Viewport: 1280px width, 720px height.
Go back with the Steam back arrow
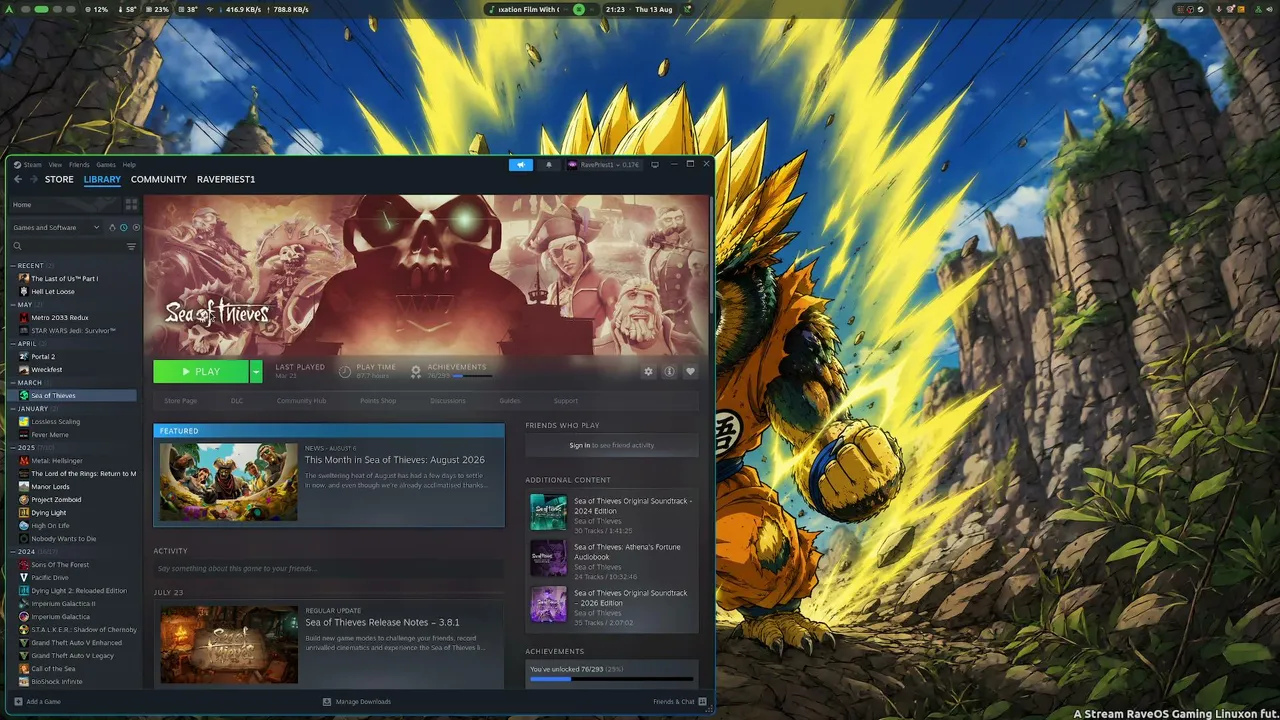pos(18,179)
